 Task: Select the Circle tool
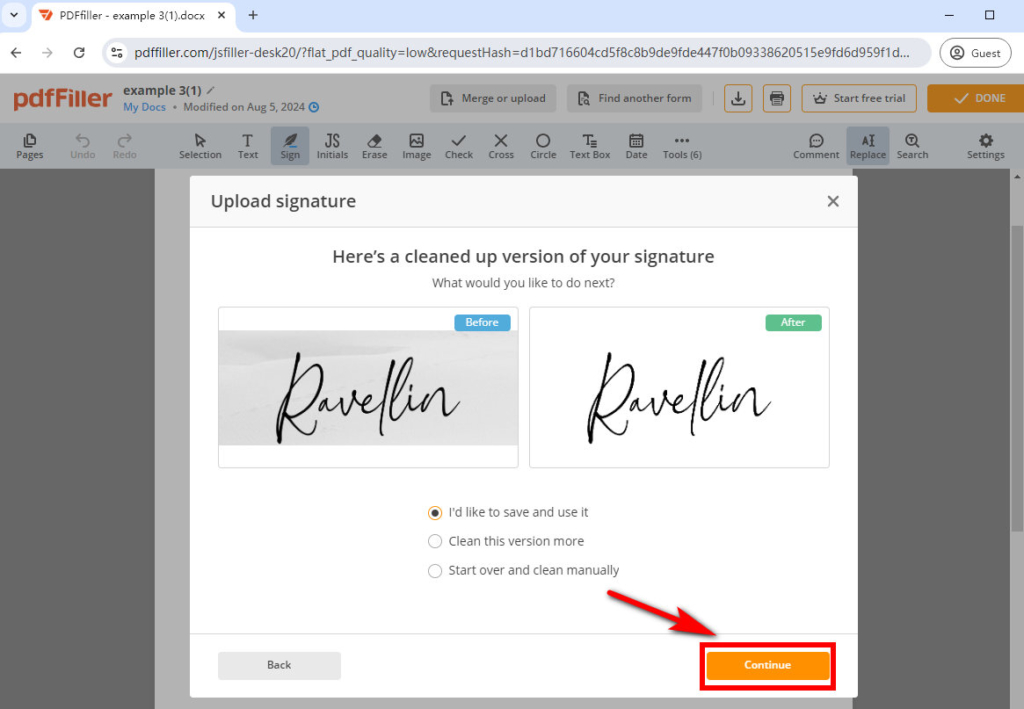543,146
